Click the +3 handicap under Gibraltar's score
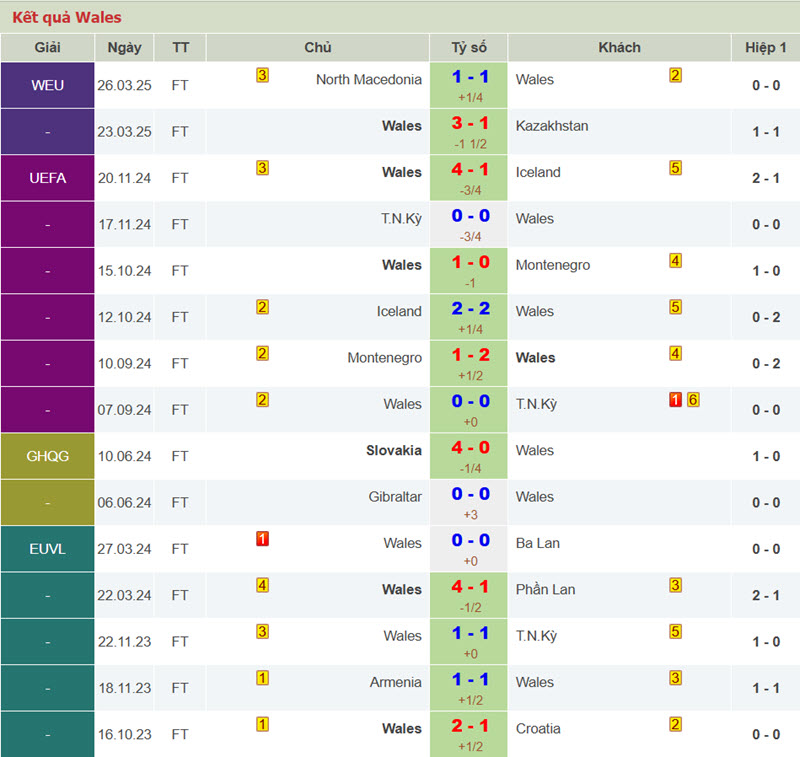Image resolution: width=800 pixels, height=757 pixels. pos(470,515)
